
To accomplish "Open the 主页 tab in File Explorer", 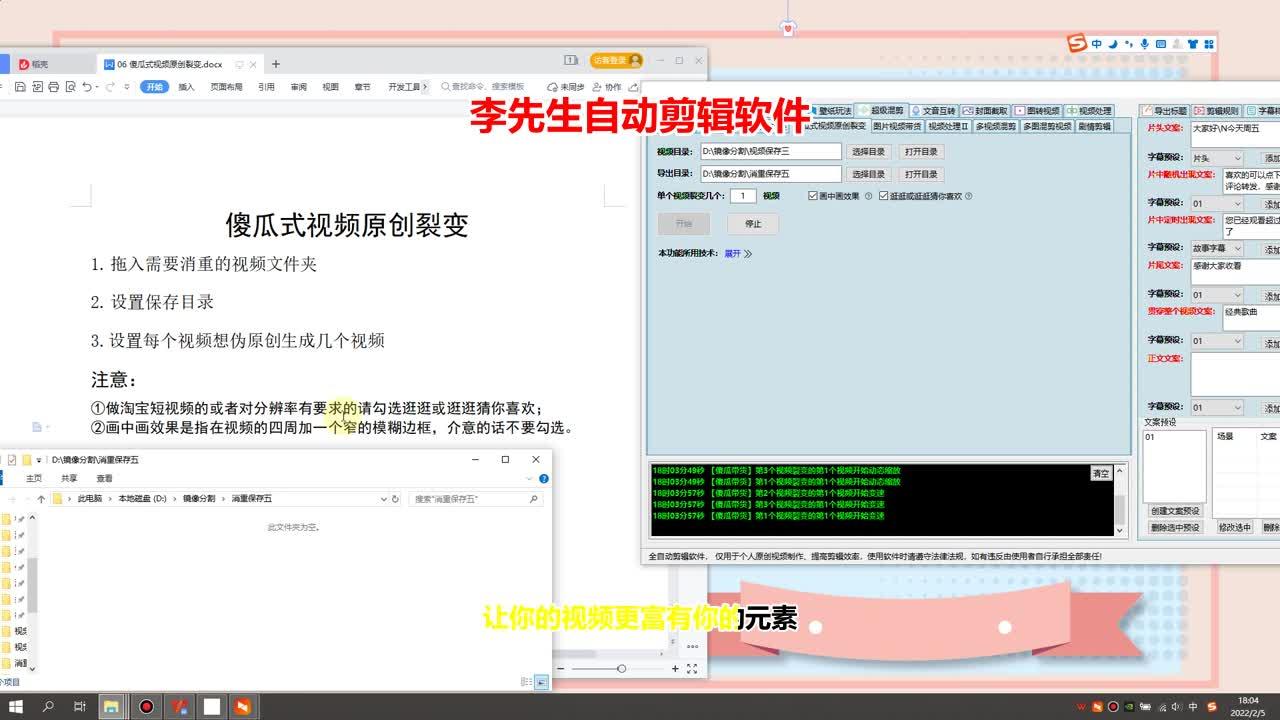I will (x=34, y=479).
